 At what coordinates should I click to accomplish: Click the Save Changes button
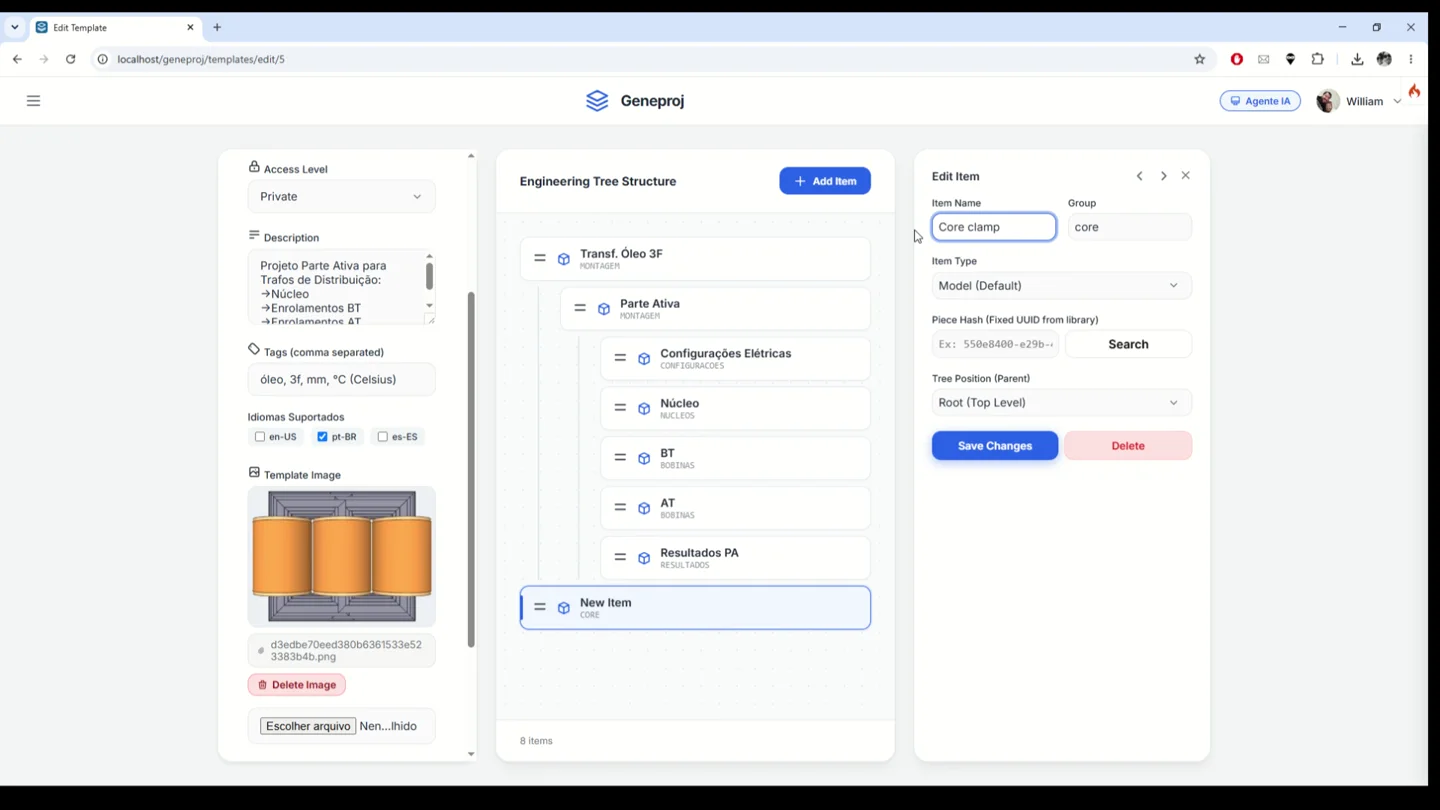995,446
